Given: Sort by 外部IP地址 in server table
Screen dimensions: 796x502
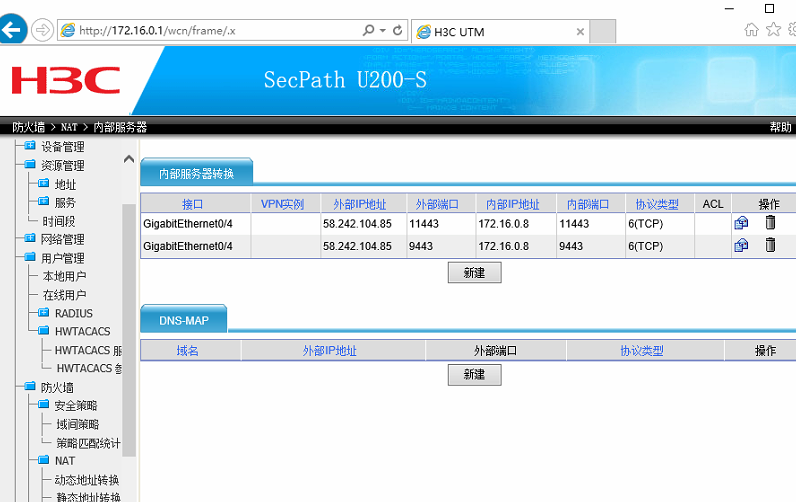Looking at the screenshot, I should (360, 204).
